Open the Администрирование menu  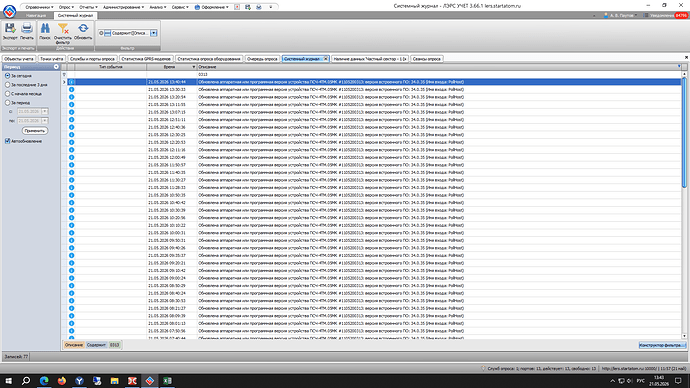[123, 7]
